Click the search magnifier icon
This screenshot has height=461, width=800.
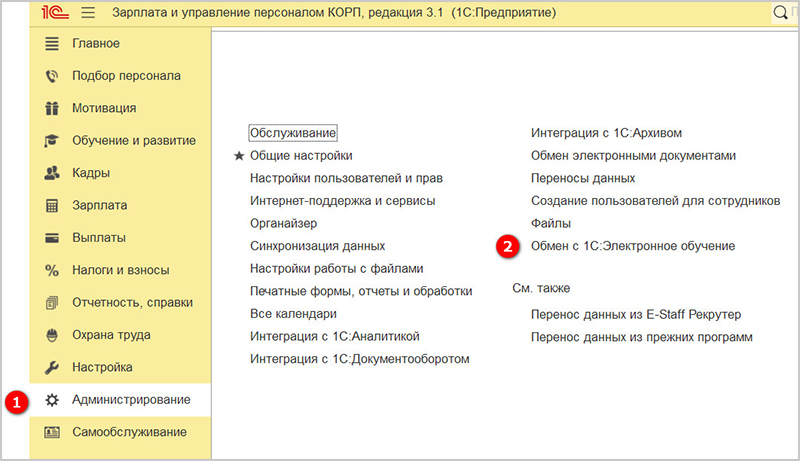click(x=781, y=12)
